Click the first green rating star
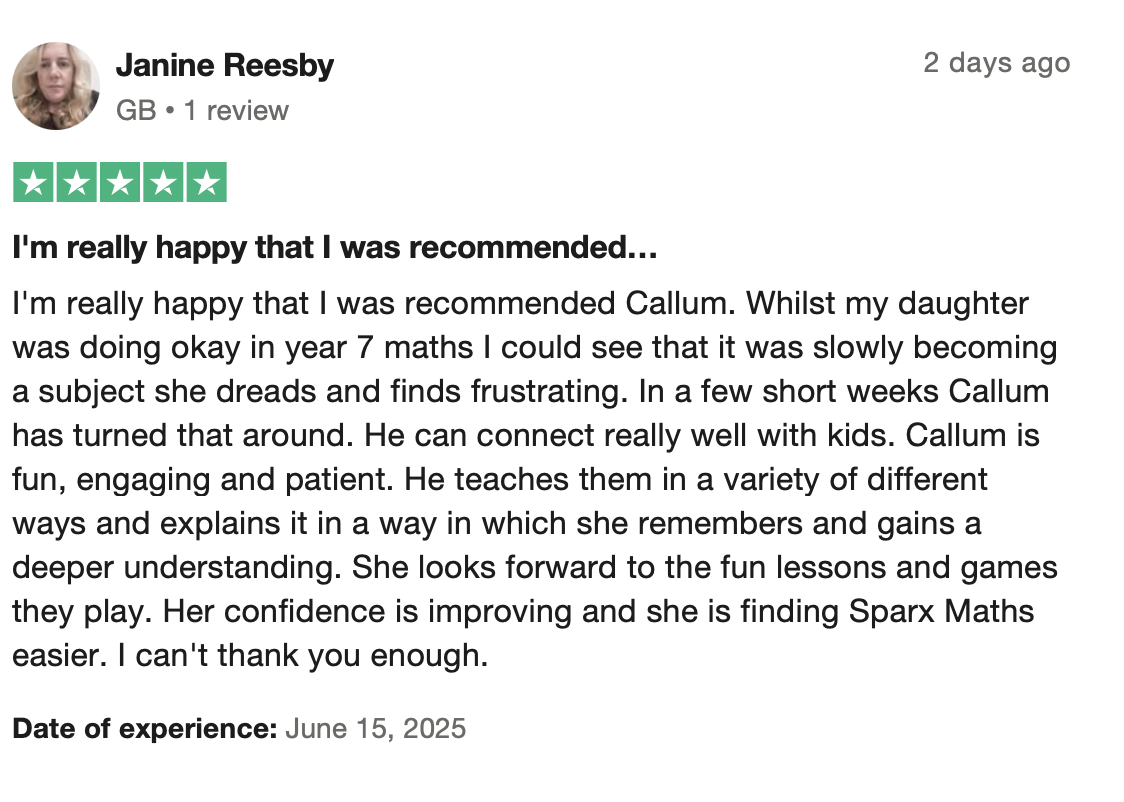Viewport: 1124px width, 802px height. point(33,182)
